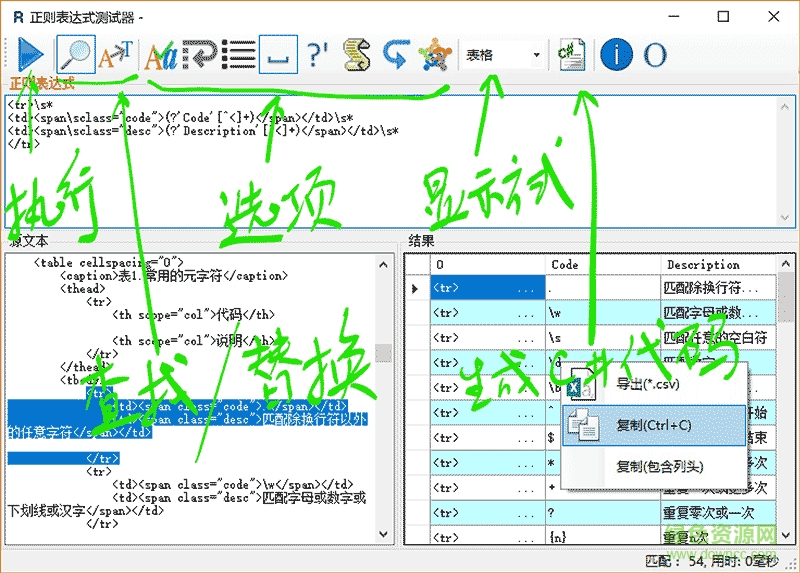The height and width of the screenshot is (573, 800).
Task: Toggle the explicit capture ?' option
Action: point(317,54)
